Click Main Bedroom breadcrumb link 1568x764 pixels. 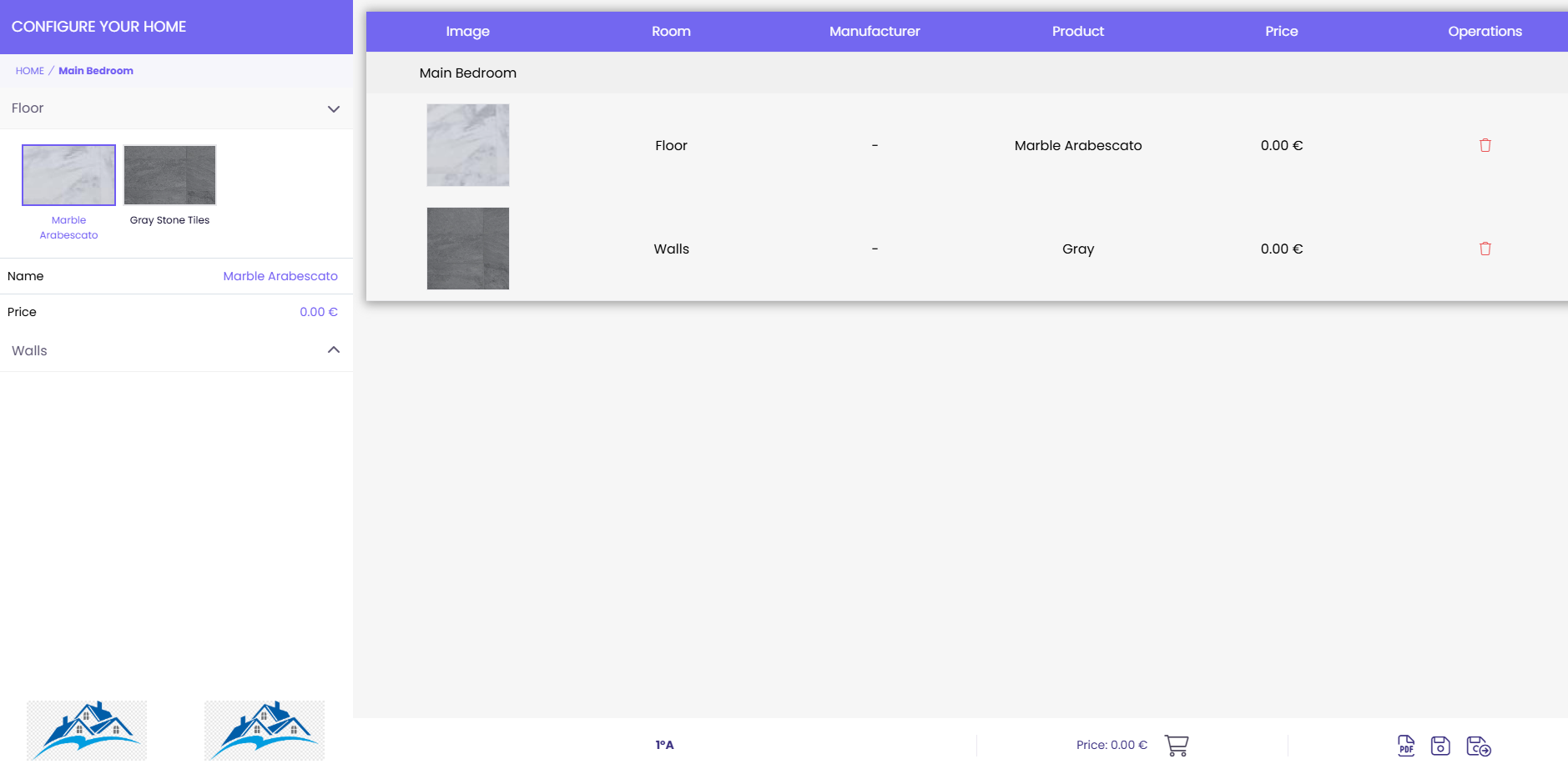96,71
